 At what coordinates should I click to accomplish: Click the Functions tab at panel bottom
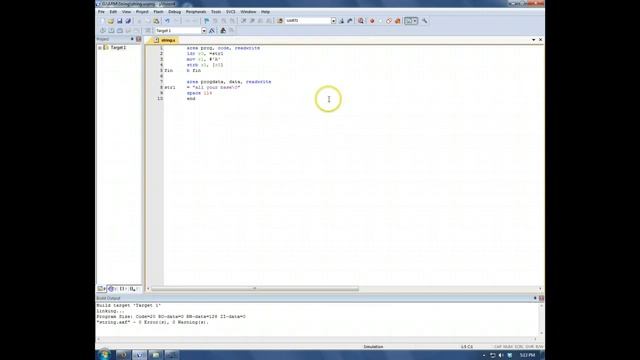click(122, 289)
